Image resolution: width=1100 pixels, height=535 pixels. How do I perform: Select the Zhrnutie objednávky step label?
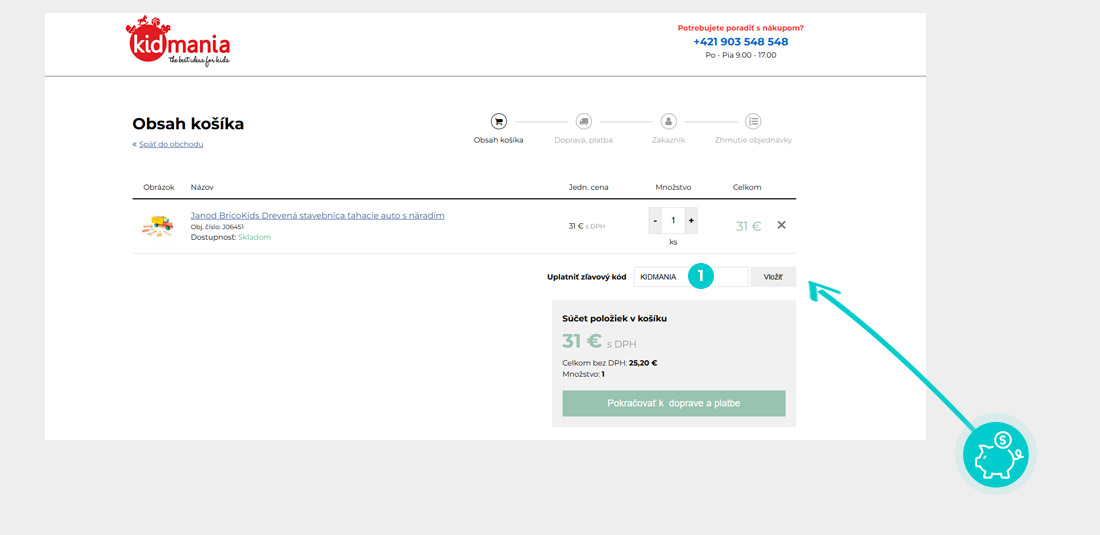(x=753, y=140)
